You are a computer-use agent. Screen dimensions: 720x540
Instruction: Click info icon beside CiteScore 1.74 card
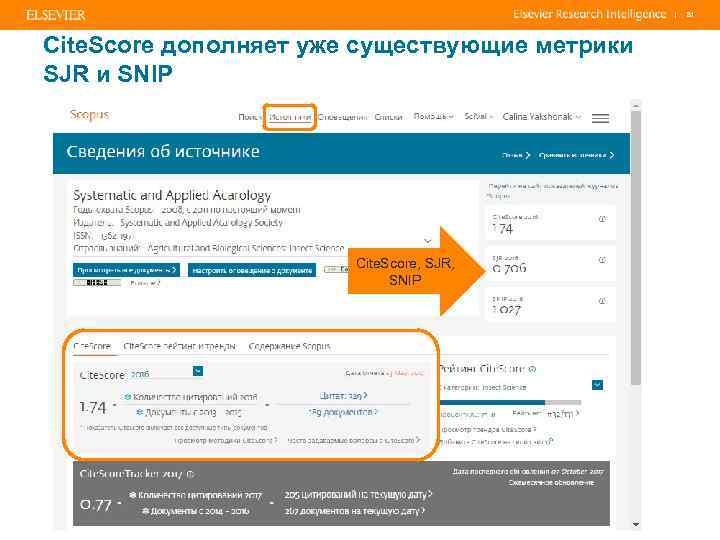[x=602, y=219]
